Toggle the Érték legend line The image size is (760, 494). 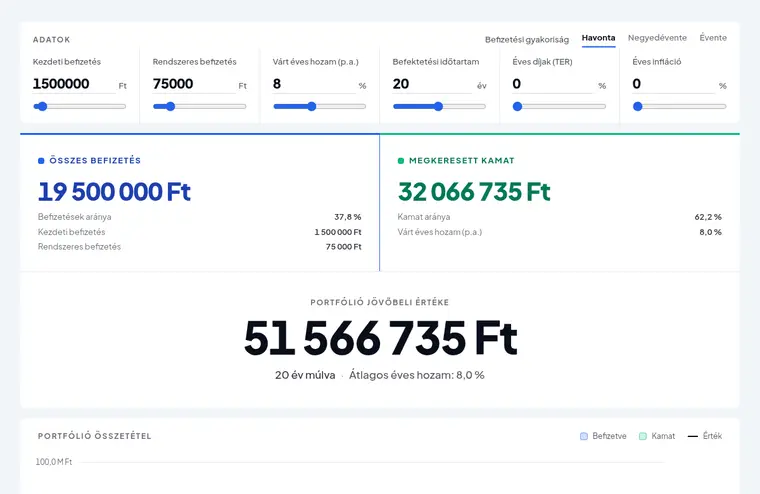pyautogui.click(x=693, y=436)
